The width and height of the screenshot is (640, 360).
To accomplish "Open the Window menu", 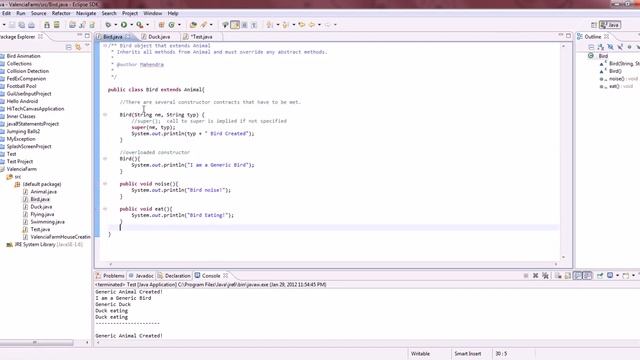I will pos(153,13).
